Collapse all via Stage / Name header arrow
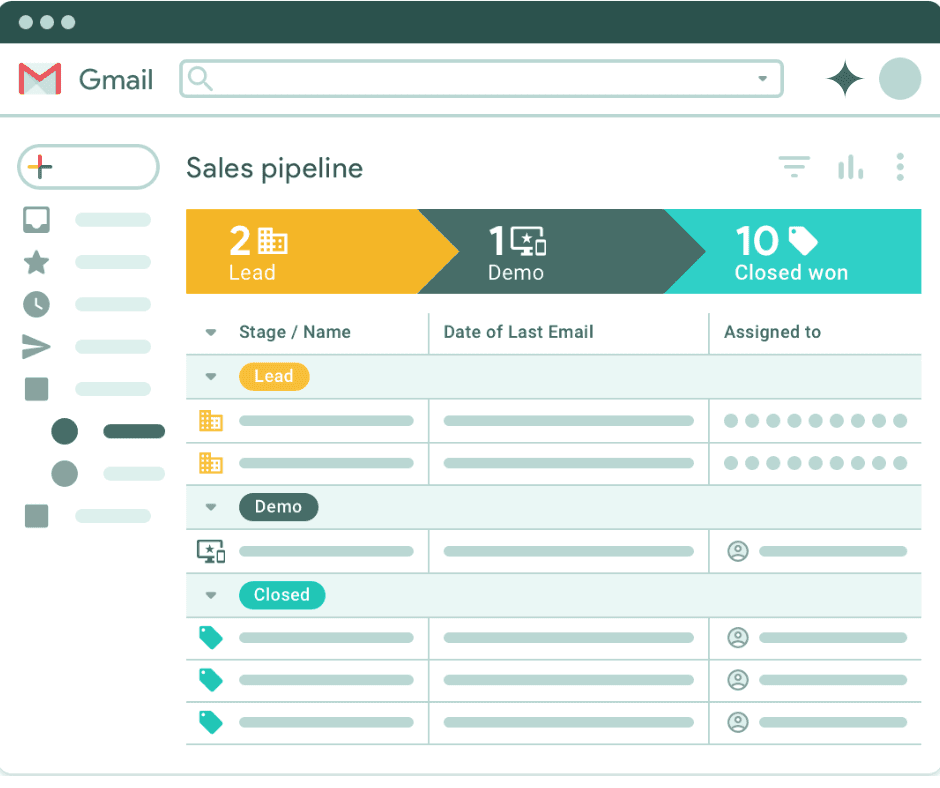 210,332
